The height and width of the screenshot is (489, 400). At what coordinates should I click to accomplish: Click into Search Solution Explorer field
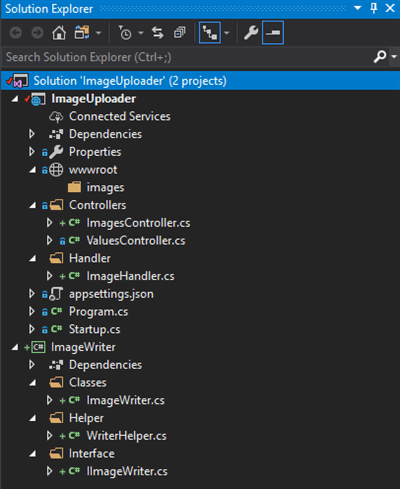pos(187,57)
